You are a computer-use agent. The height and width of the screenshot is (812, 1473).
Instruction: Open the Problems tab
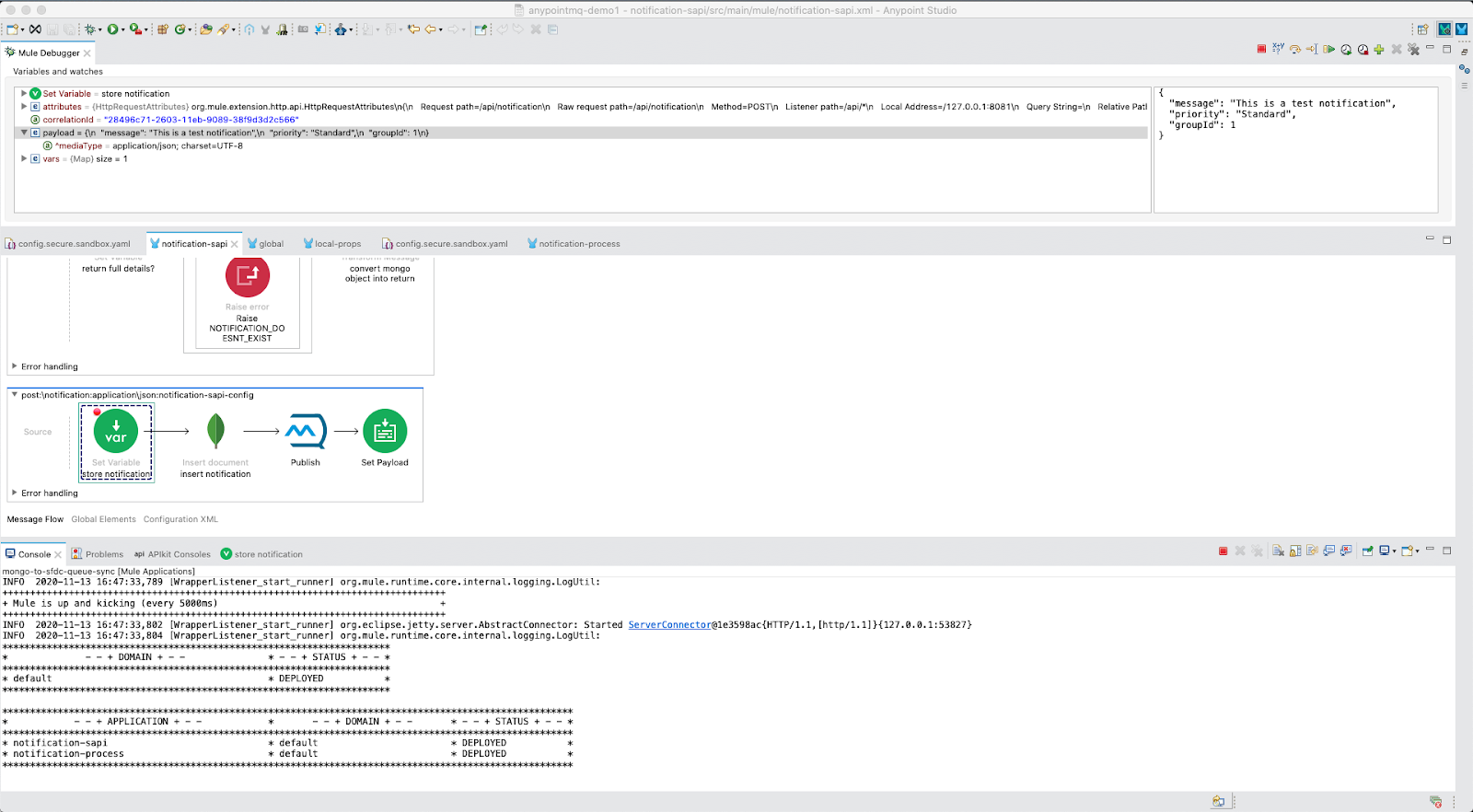tap(104, 554)
